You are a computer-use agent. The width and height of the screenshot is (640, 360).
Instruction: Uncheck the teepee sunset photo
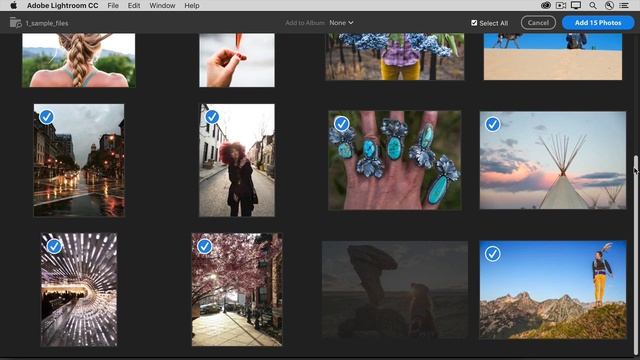click(493, 124)
